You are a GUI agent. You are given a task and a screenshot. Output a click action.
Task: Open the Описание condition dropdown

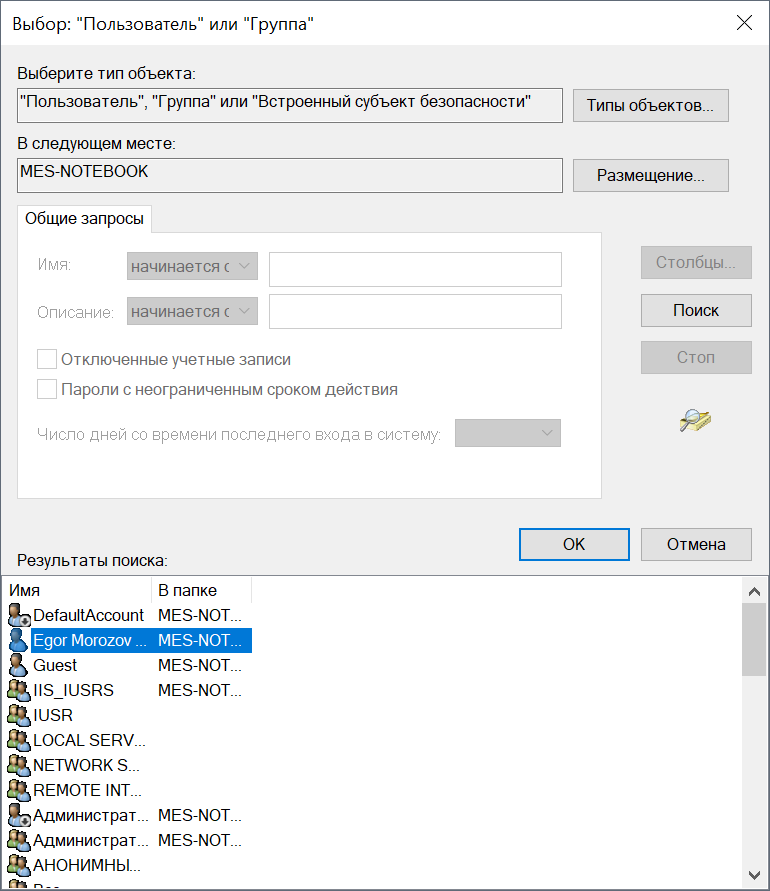[x=192, y=311]
